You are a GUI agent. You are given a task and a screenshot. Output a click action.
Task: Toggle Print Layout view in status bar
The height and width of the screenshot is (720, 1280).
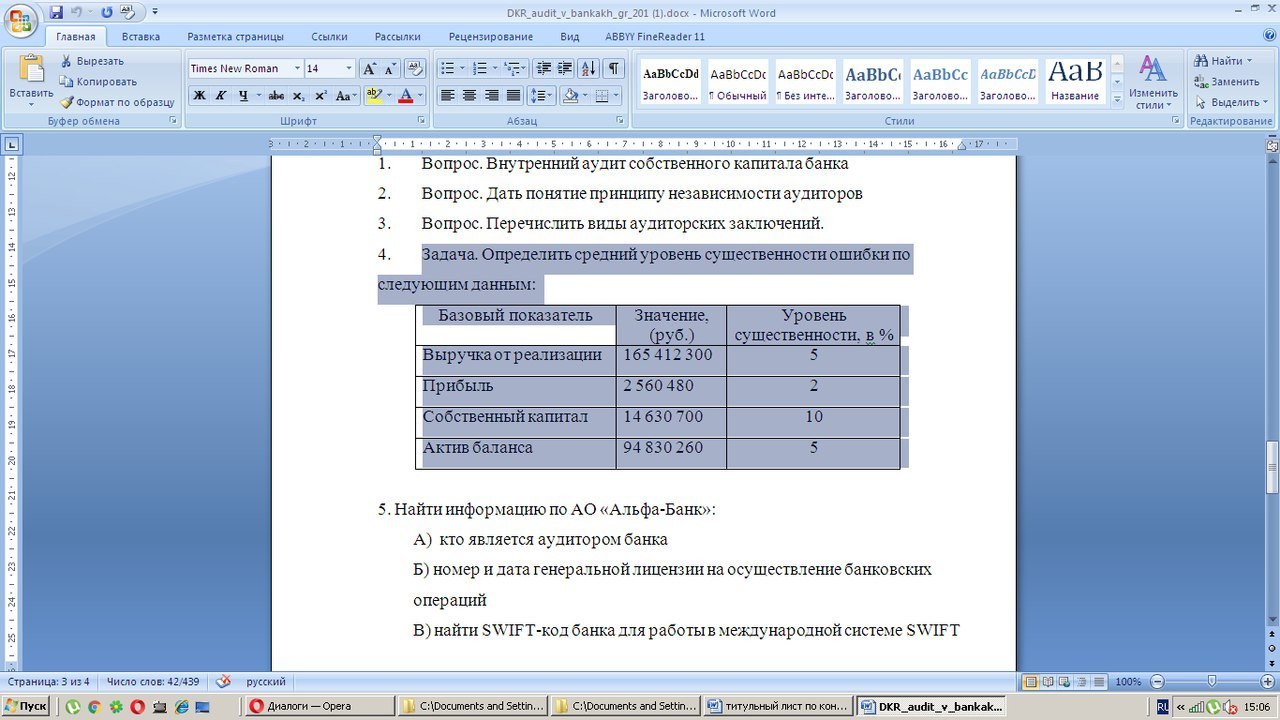point(1030,682)
